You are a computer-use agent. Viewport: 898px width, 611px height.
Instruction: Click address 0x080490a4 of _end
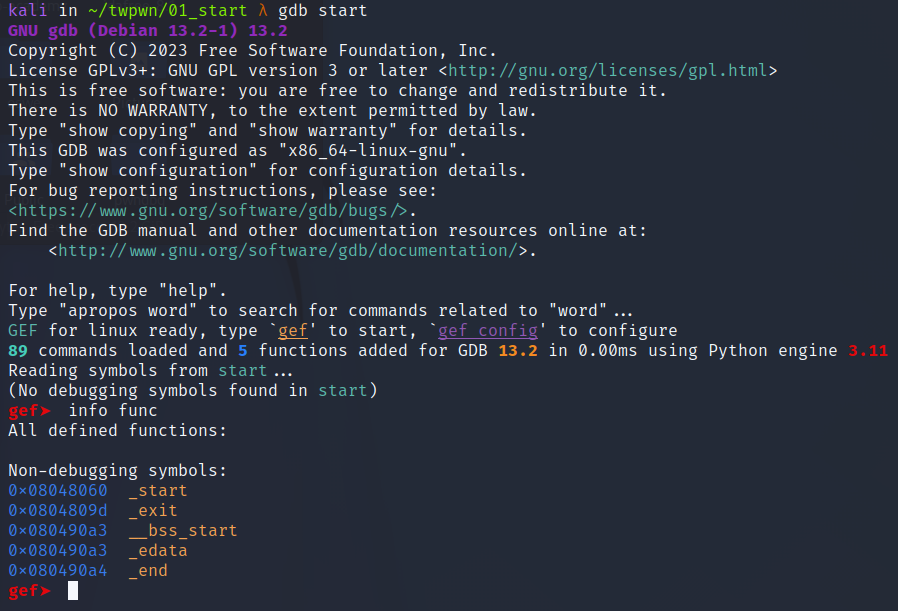[x=57, y=571]
